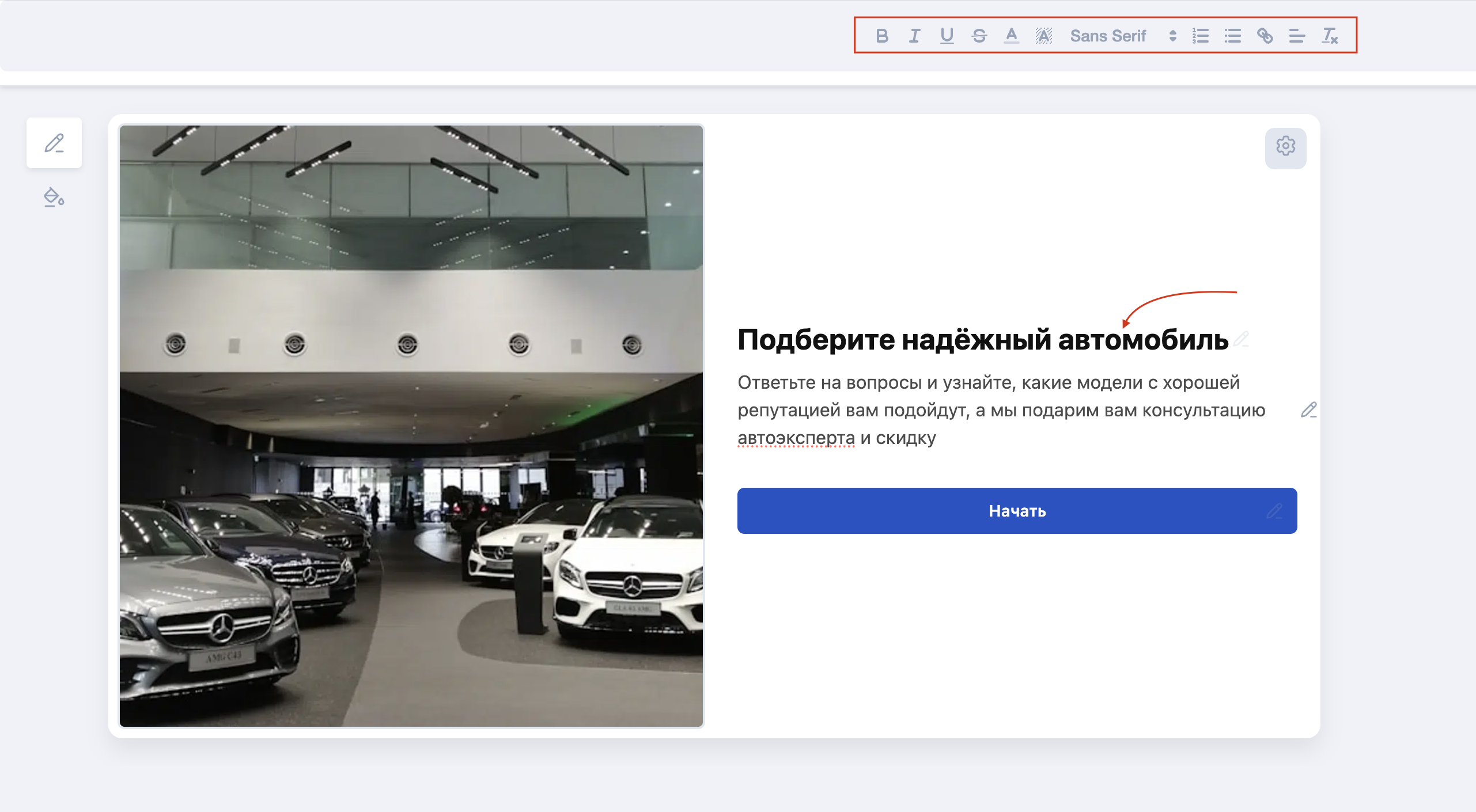This screenshot has height=812, width=1476.
Task: Open page settings via gear icon
Action: point(1285,147)
